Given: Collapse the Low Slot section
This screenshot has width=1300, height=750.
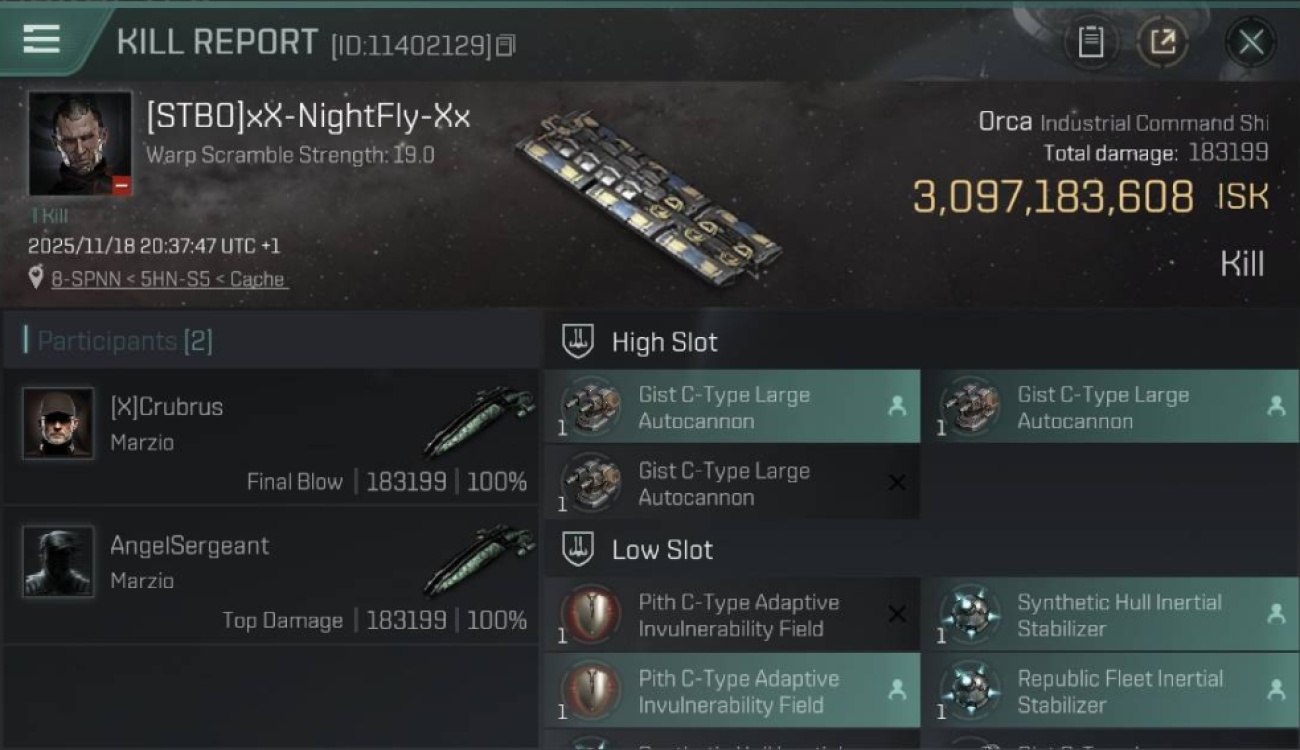Looking at the screenshot, I should pos(578,550).
